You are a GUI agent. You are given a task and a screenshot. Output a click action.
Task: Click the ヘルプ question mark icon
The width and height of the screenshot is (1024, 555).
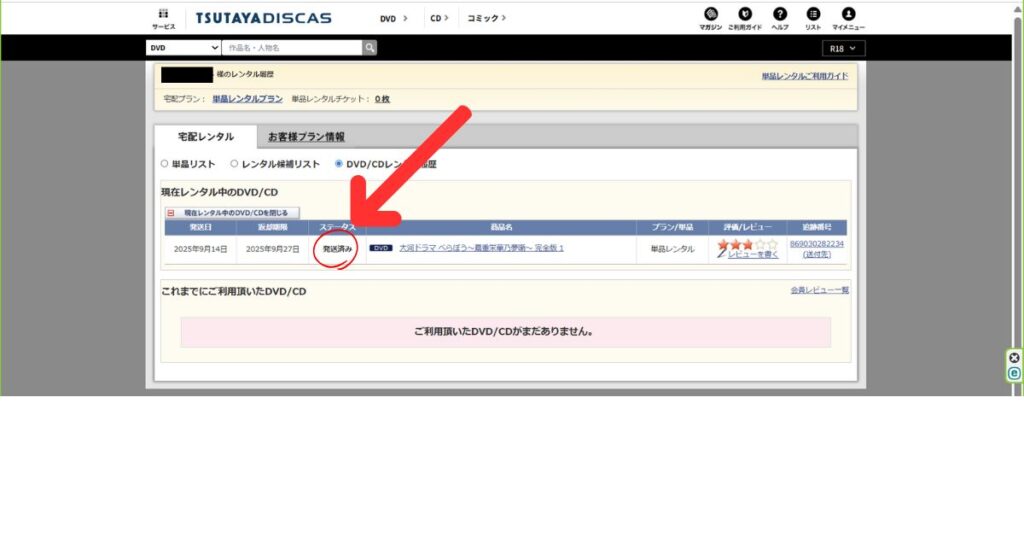point(780,14)
